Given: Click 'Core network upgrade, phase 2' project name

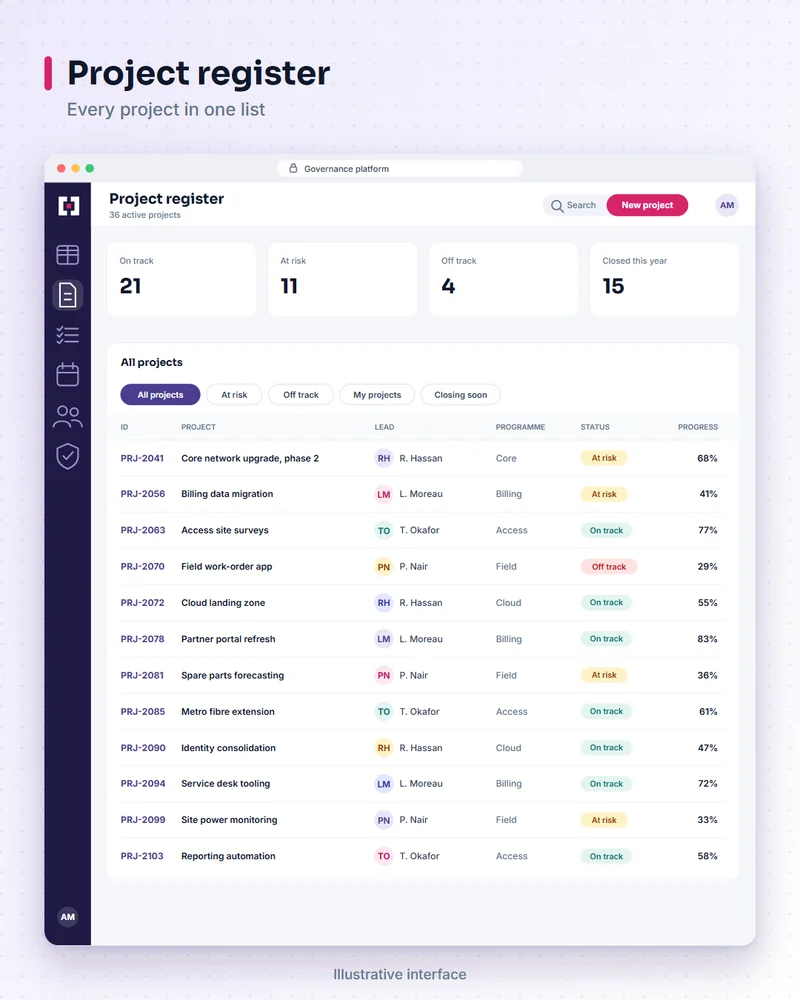Looking at the screenshot, I should pos(250,458).
